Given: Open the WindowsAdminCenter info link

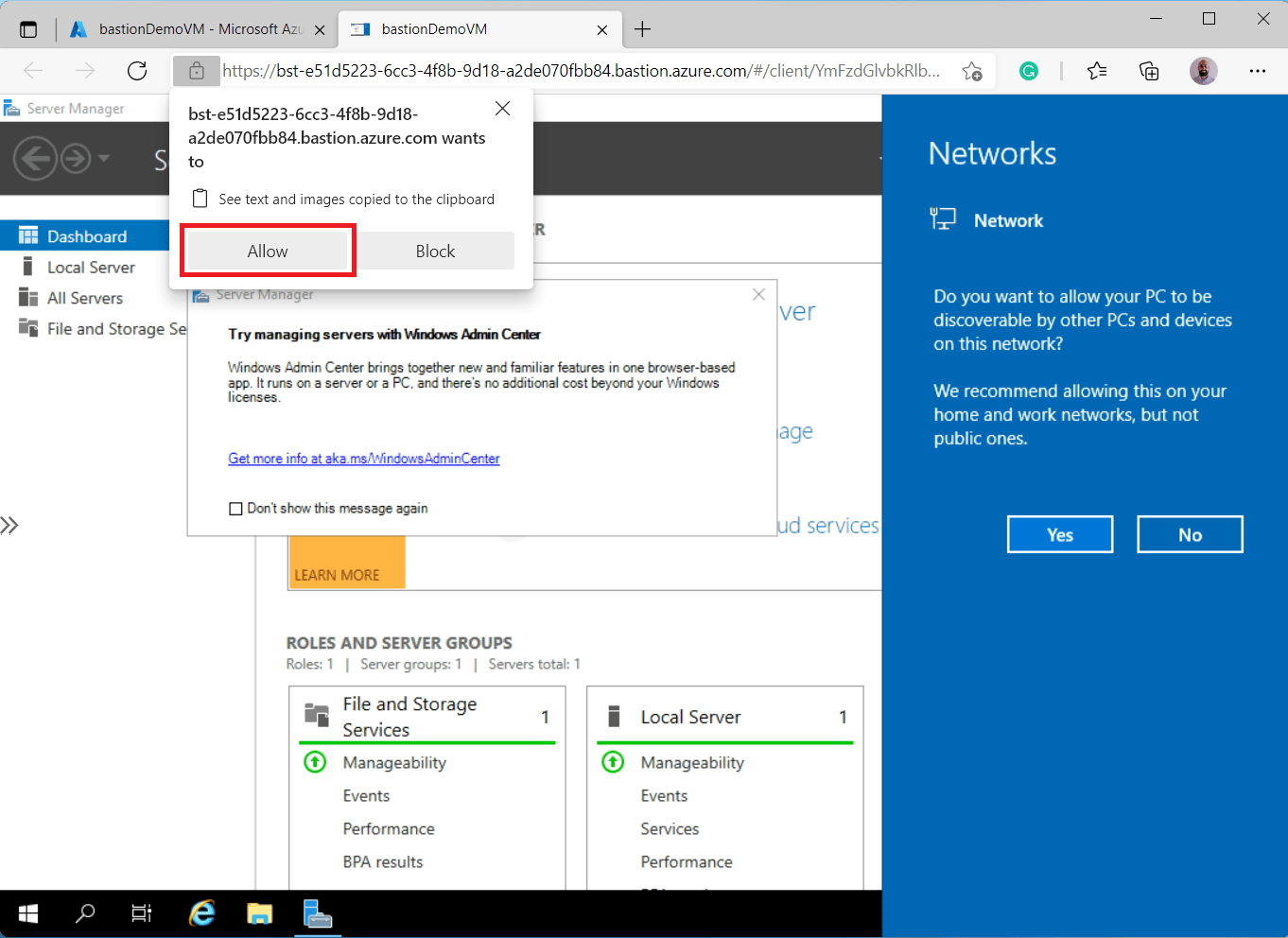Looking at the screenshot, I should (363, 459).
